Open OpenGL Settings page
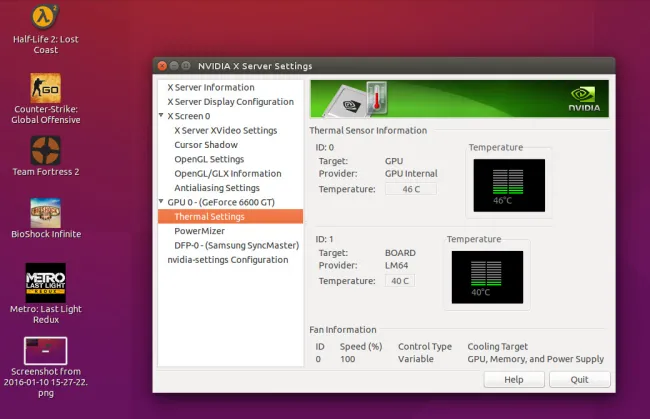The height and width of the screenshot is (419, 650). pyautogui.click(x=209, y=159)
